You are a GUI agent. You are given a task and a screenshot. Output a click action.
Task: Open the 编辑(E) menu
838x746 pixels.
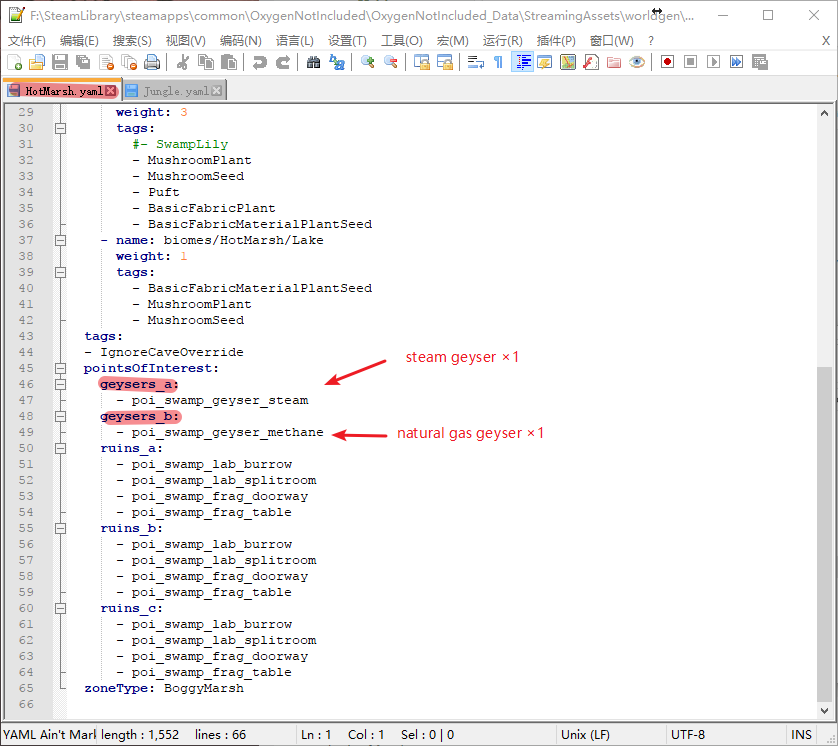click(79, 41)
